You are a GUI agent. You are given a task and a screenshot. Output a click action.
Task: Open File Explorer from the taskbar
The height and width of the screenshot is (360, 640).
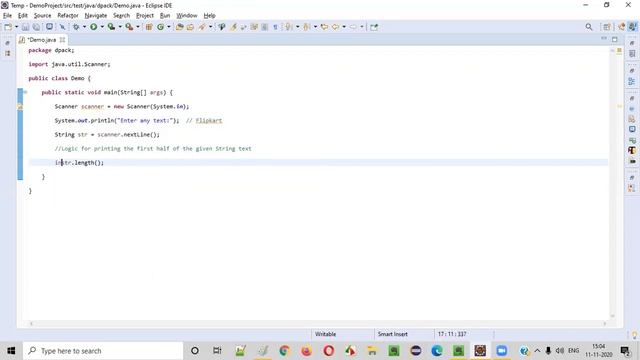pos(372,351)
